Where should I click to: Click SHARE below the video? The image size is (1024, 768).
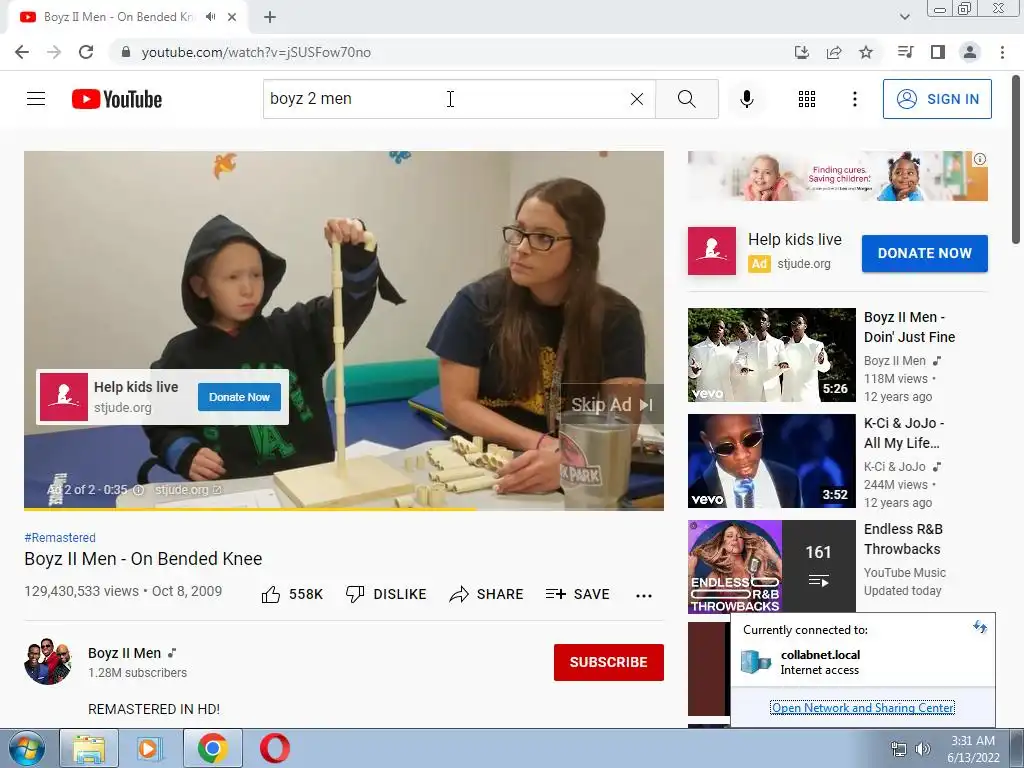(487, 594)
